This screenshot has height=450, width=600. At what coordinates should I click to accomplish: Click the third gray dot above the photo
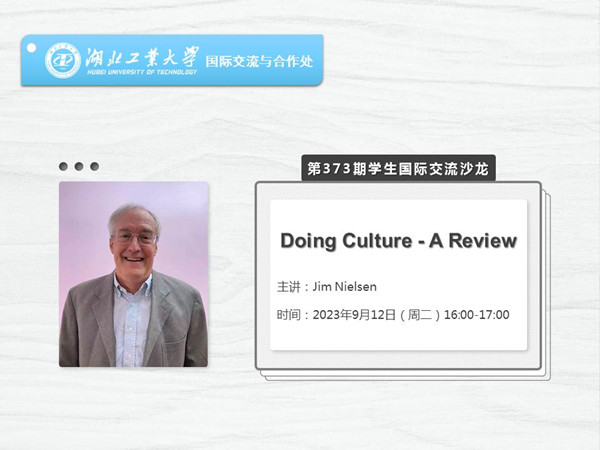[x=94, y=167]
